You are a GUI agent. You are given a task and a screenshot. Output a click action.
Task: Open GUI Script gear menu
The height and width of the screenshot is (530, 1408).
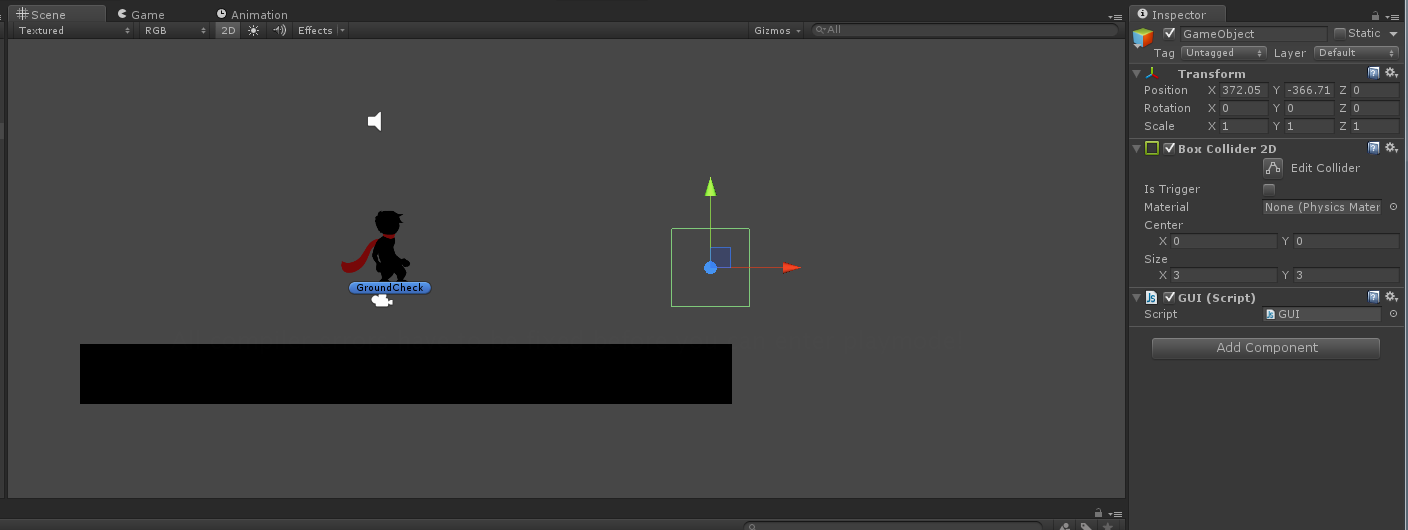coord(1390,297)
